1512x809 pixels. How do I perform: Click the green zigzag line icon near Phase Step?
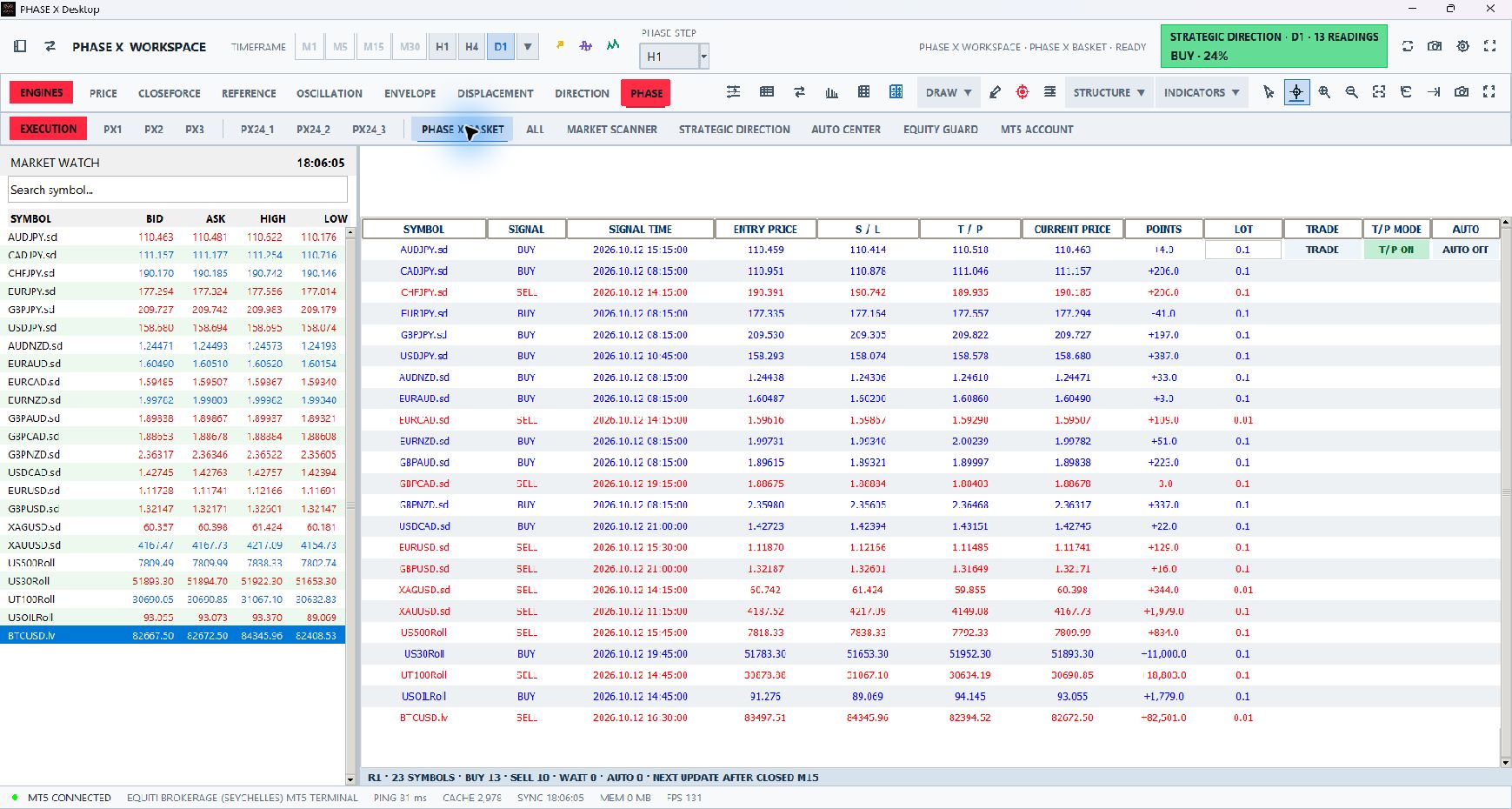point(613,45)
